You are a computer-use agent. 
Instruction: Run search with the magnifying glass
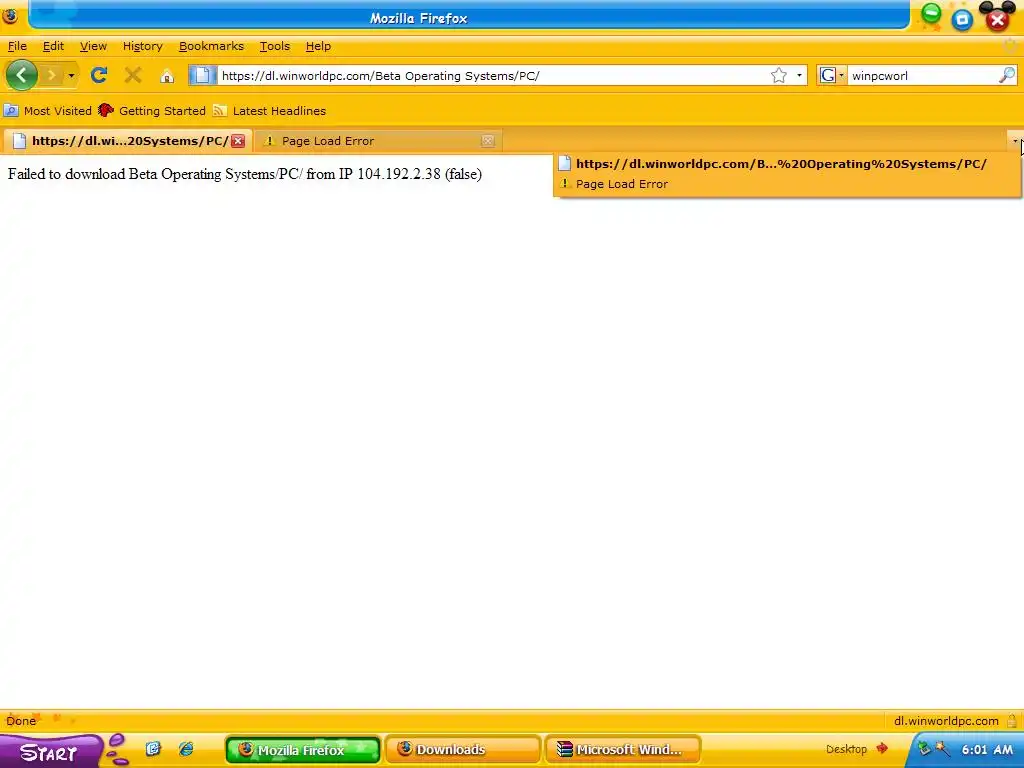pos(1007,75)
